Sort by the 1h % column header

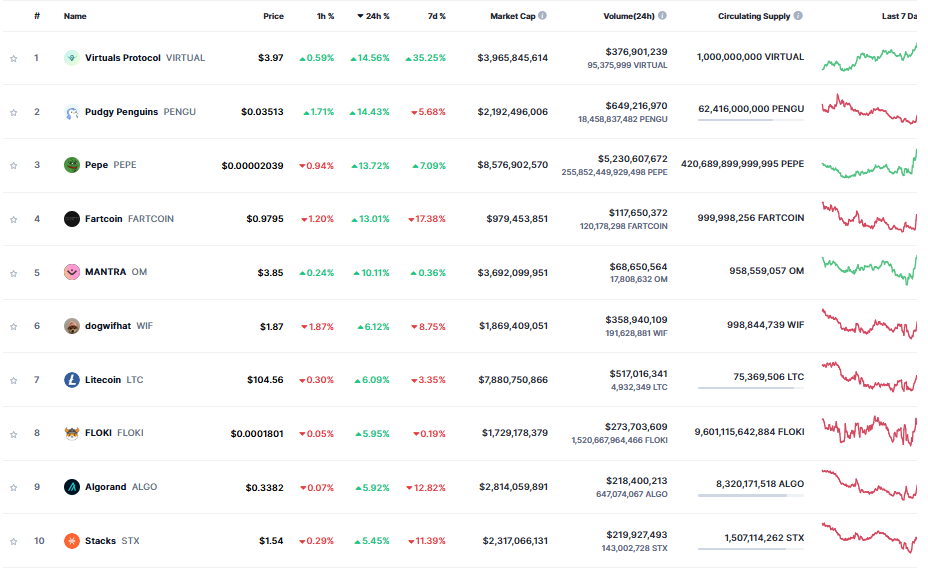click(326, 16)
